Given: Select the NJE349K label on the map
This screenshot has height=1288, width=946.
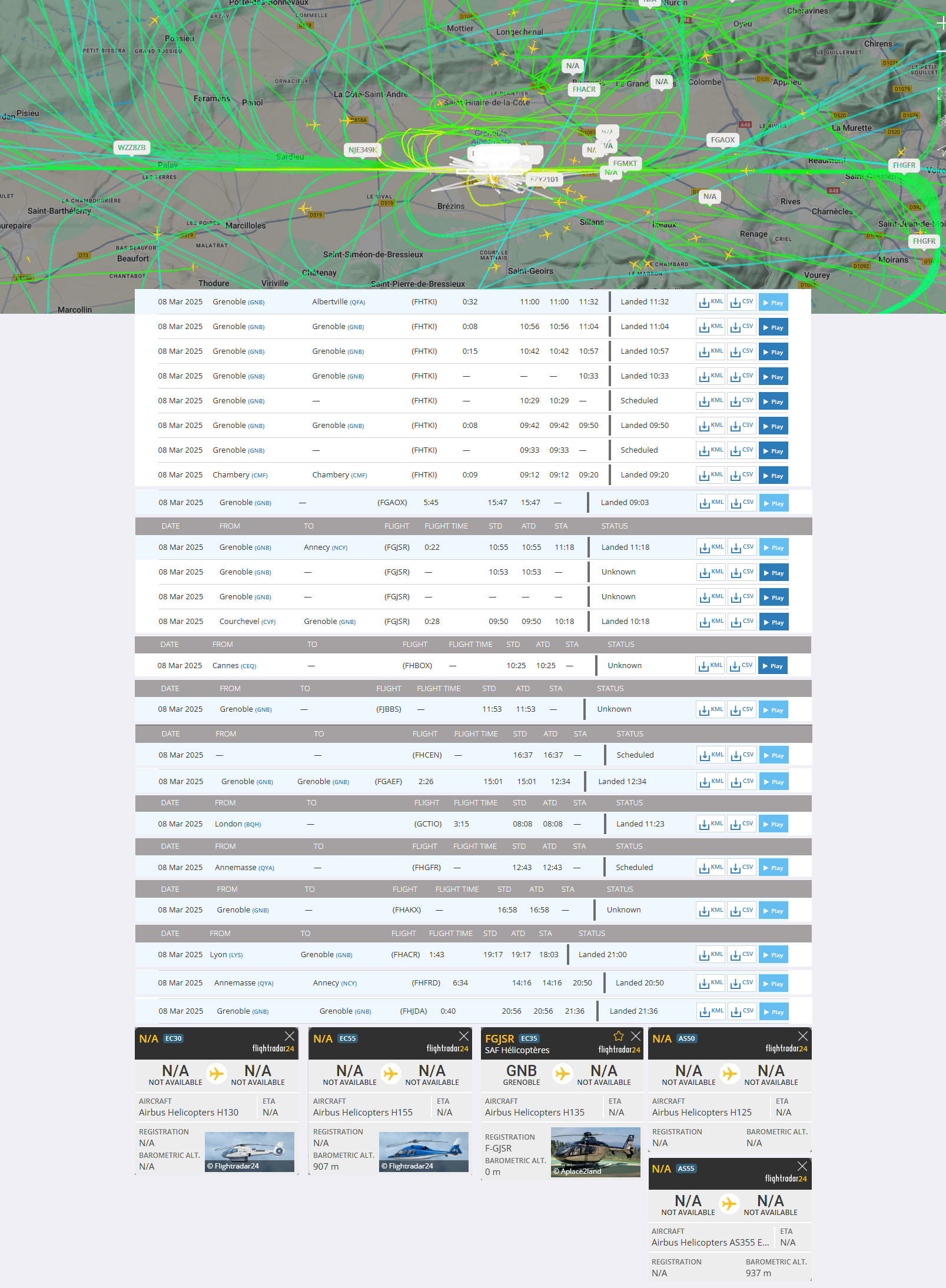Looking at the screenshot, I should click(x=362, y=150).
